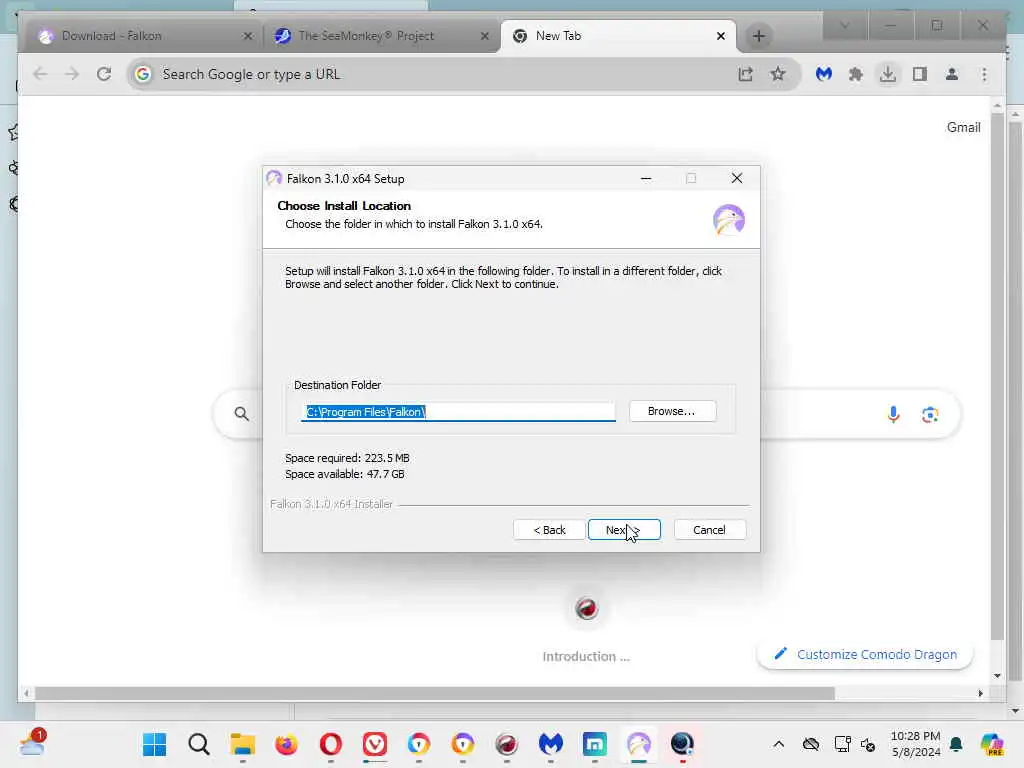Open the browser three-dot menu
The image size is (1024, 768).
[x=984, y=74]
